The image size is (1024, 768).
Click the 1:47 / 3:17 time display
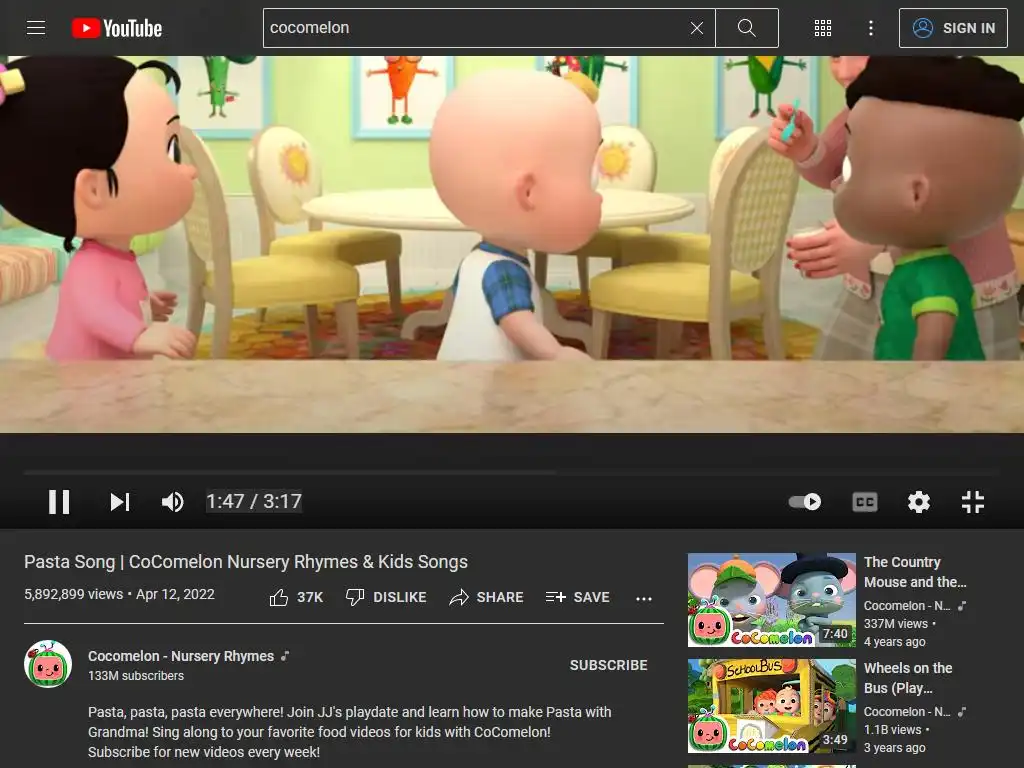(254, 502)
